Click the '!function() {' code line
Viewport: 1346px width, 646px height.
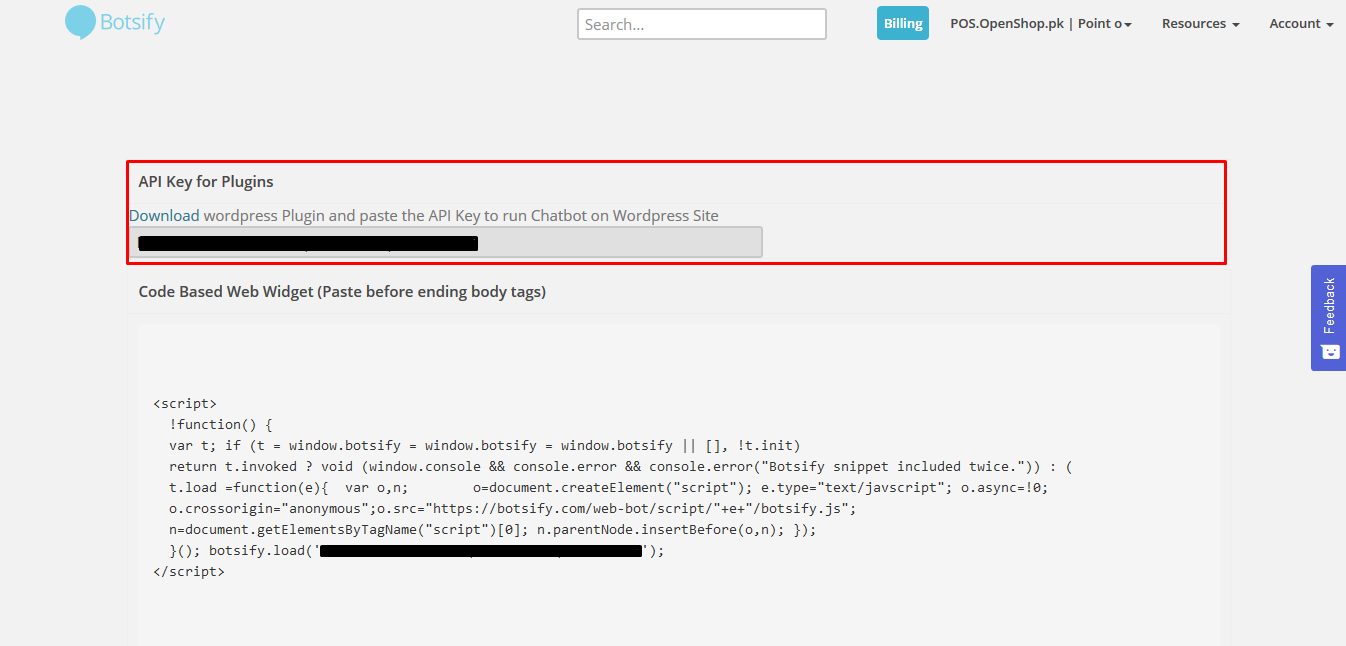(x=220, y=424)
